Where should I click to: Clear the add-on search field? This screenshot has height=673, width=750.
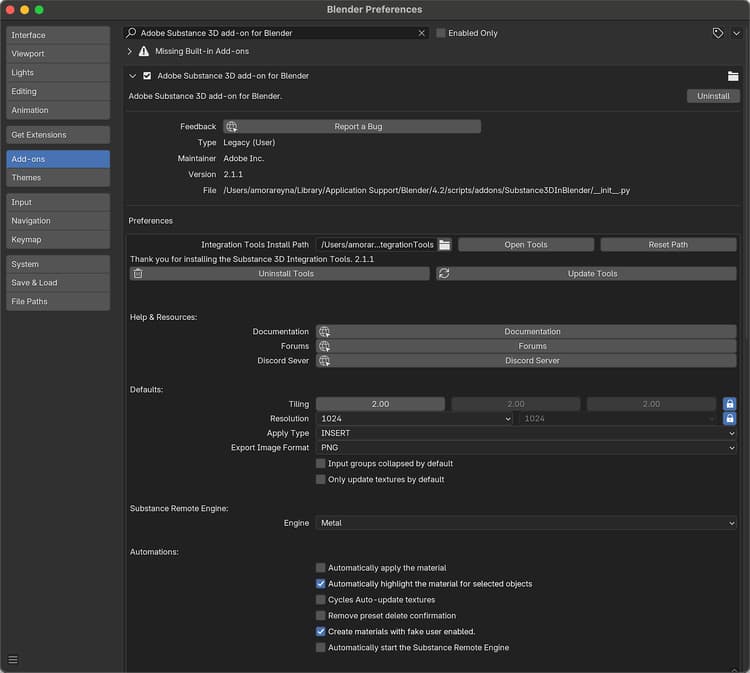tap(421, 33)
